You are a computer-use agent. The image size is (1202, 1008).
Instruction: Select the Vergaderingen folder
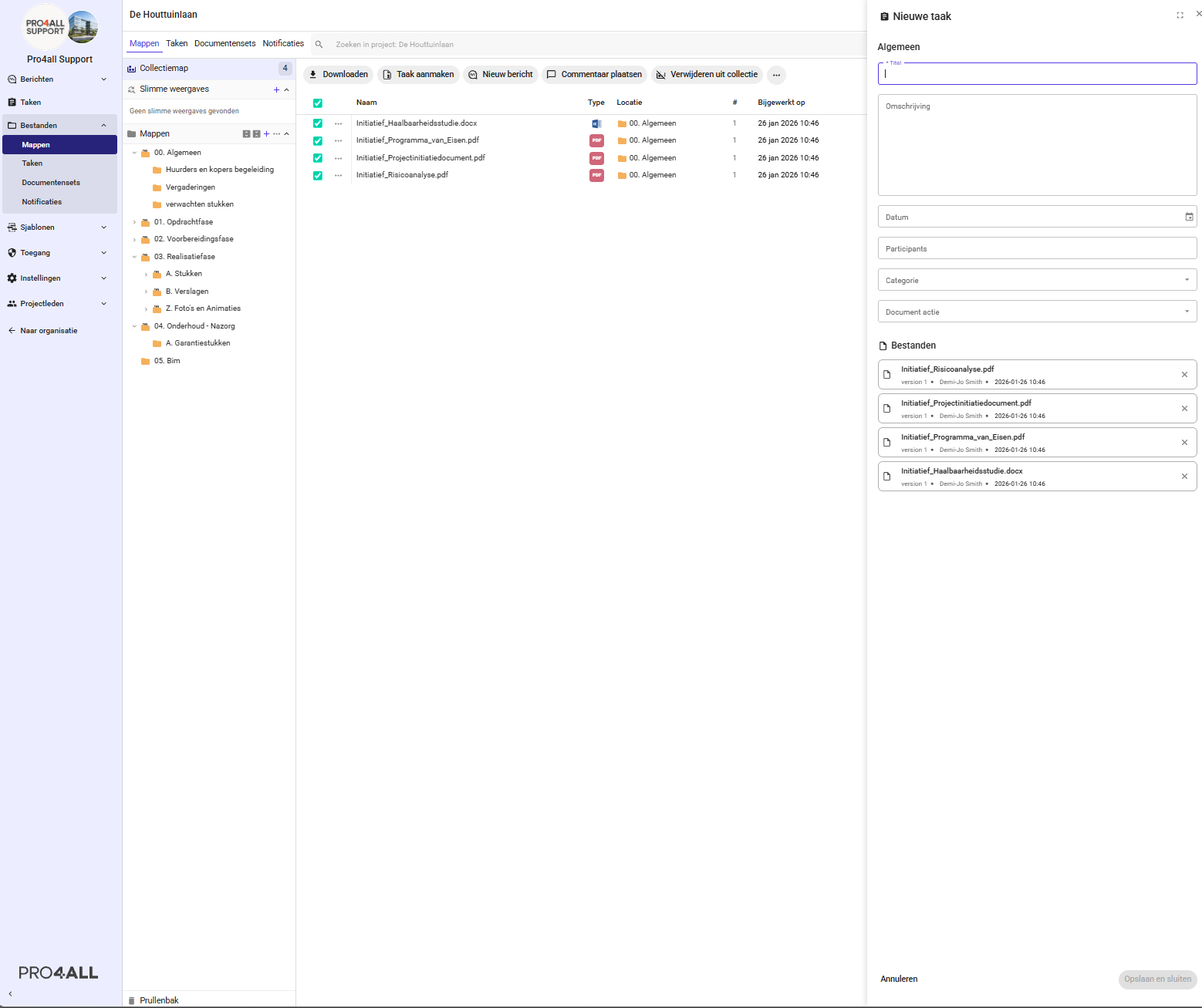point(190,187)
